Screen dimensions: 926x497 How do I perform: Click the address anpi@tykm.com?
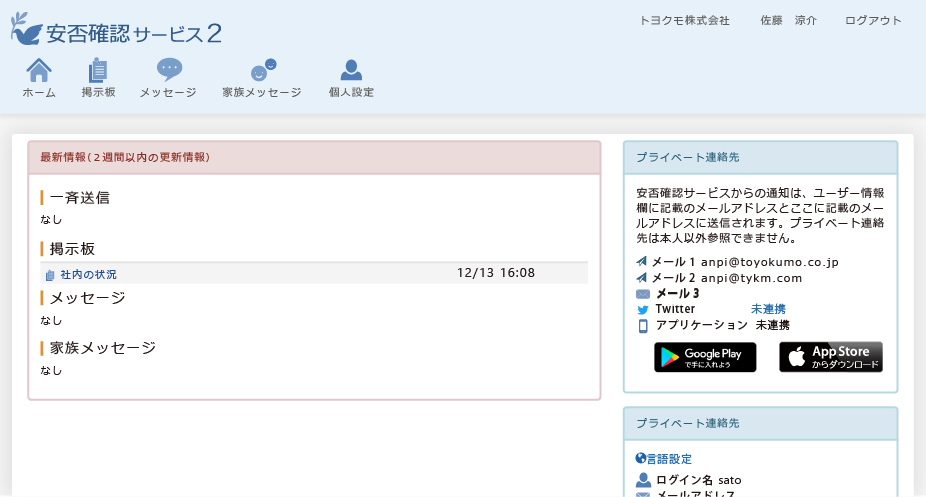pos(751,278)
